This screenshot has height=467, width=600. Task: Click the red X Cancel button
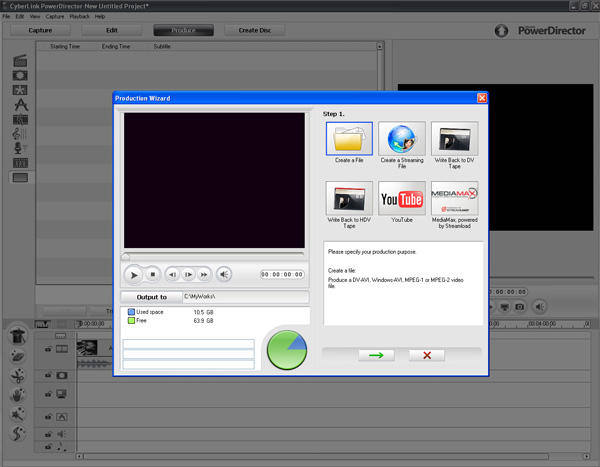pos(427,355)
